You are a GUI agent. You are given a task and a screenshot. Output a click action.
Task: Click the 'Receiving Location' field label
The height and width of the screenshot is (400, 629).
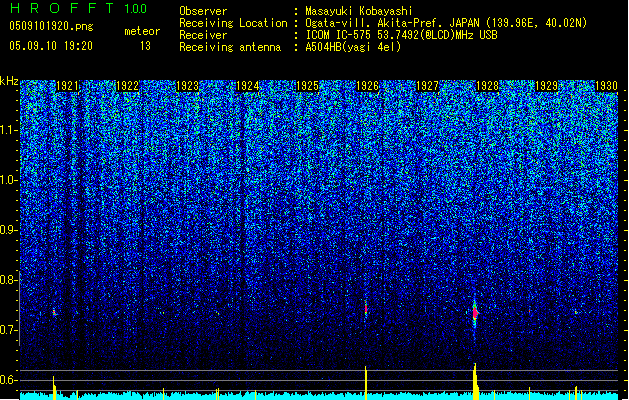pos(233,23)
